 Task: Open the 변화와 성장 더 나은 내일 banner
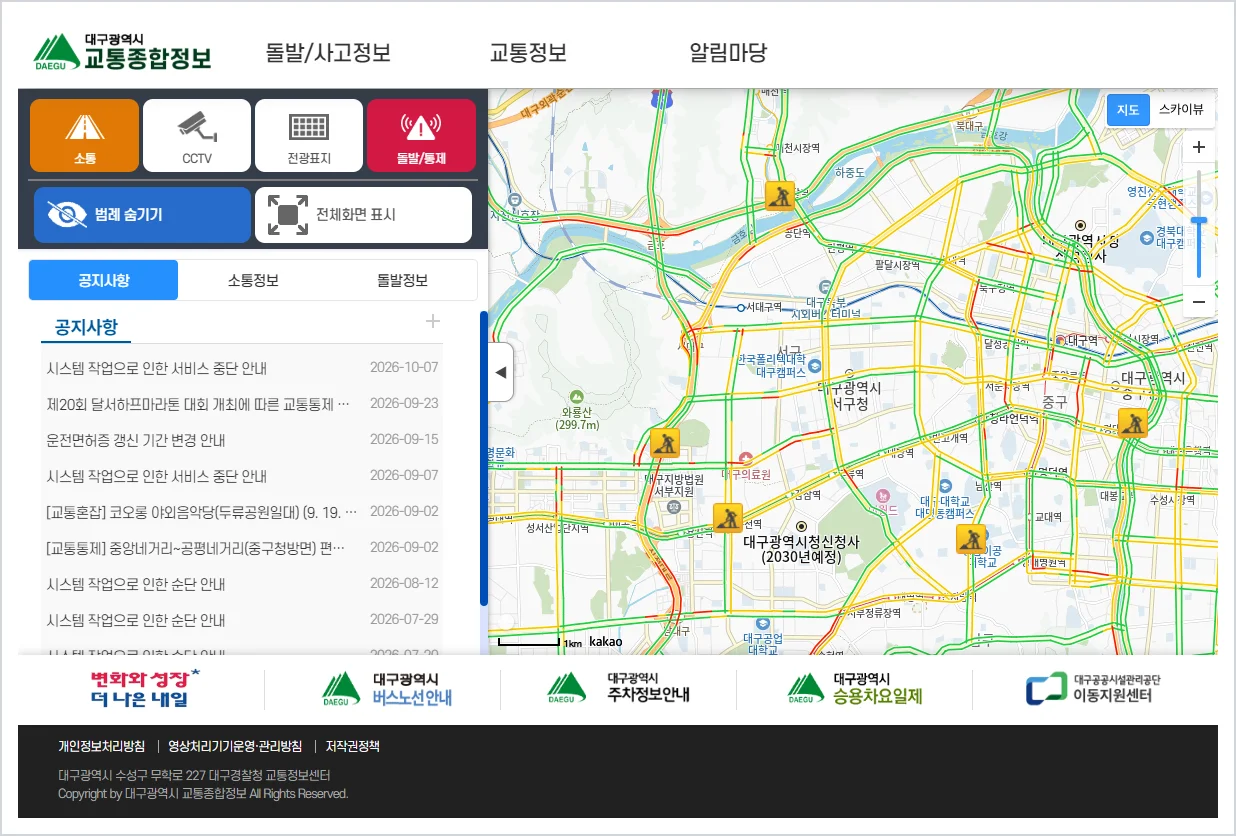pyautogui.click(x=144, y=688)
